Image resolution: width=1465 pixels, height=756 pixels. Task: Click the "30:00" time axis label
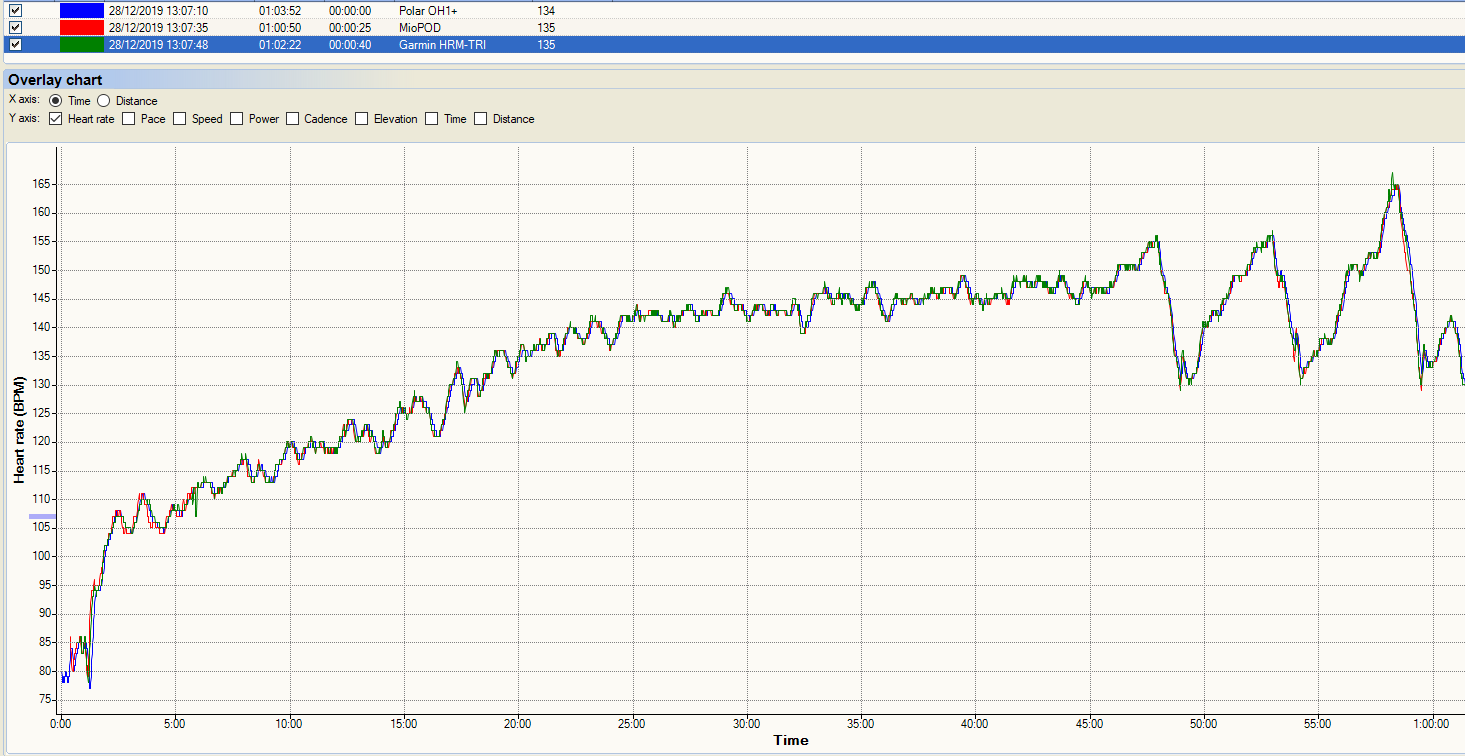[746, 724]
